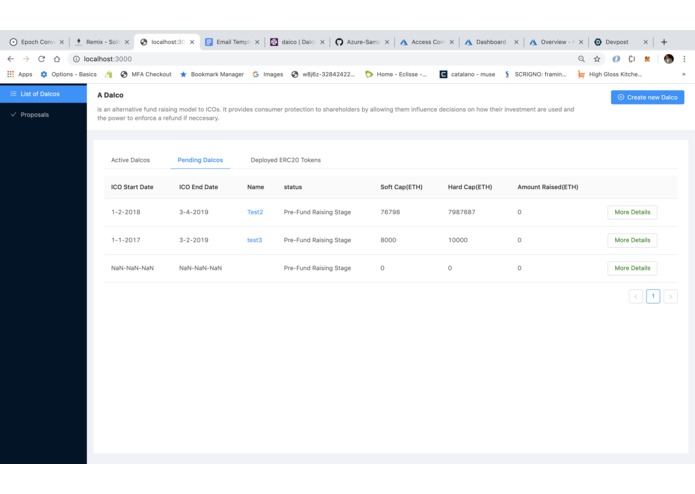Click Create new Daico button
Image resolution: width=695 pixels, height=494 pixels.
(647, 97)
